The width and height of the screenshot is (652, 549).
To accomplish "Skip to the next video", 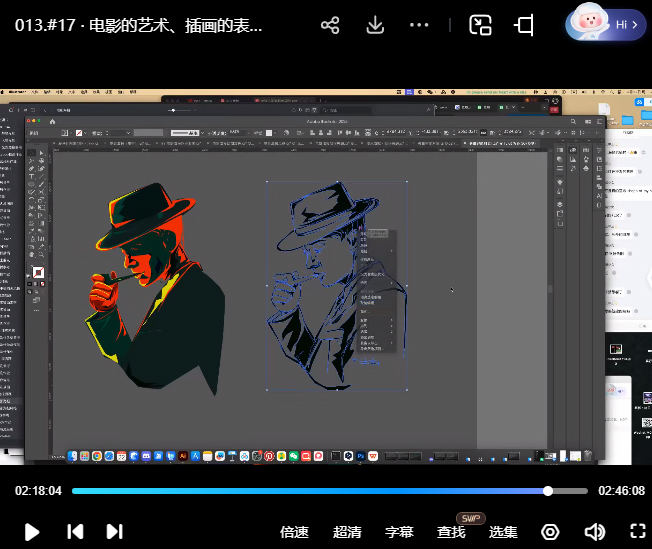I will tap(115, 532).
